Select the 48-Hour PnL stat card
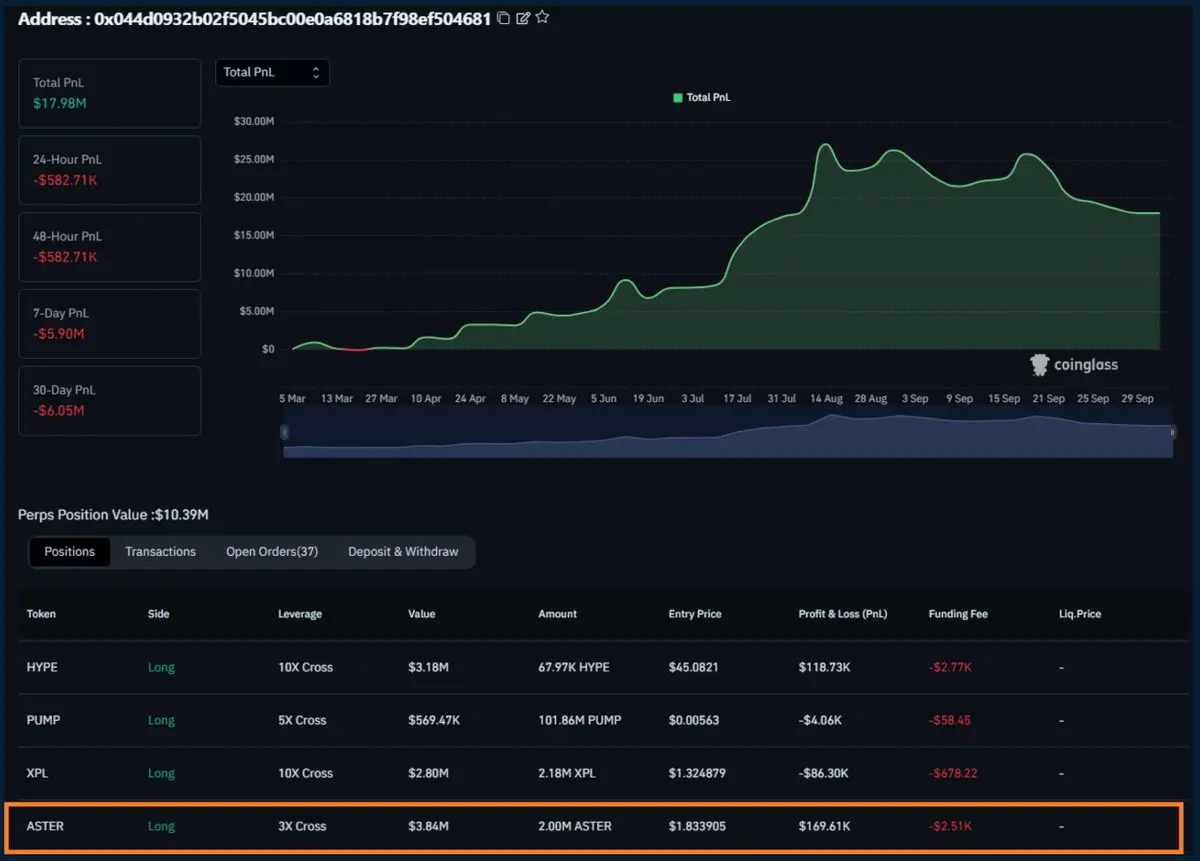 coord(110,247)
